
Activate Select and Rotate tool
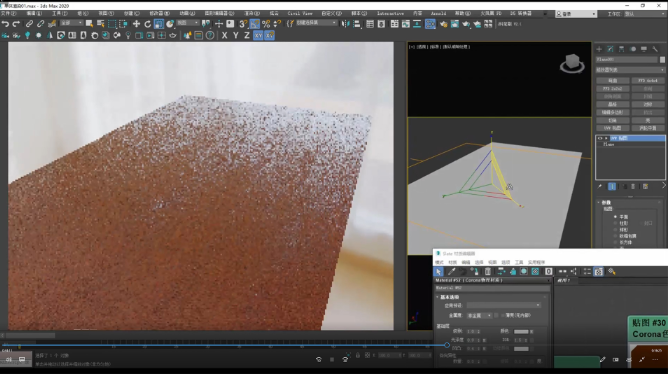click(x=148, y=24)
